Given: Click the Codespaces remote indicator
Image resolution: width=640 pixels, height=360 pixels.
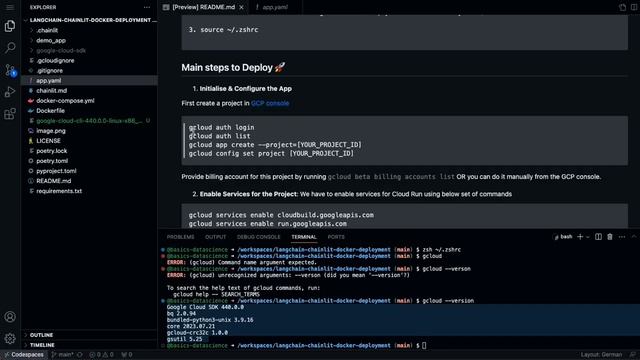Looking at the screenshot, I should coord(24,354).
